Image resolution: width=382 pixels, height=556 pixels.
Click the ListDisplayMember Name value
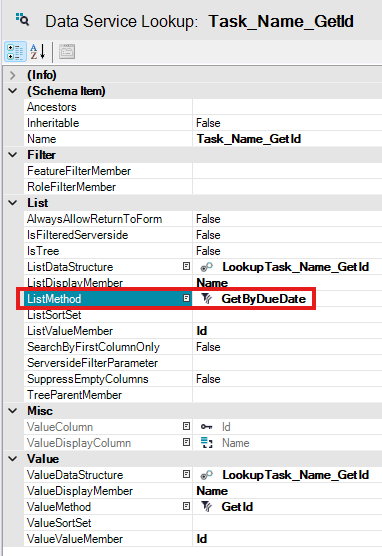click(x=212, y=283)
